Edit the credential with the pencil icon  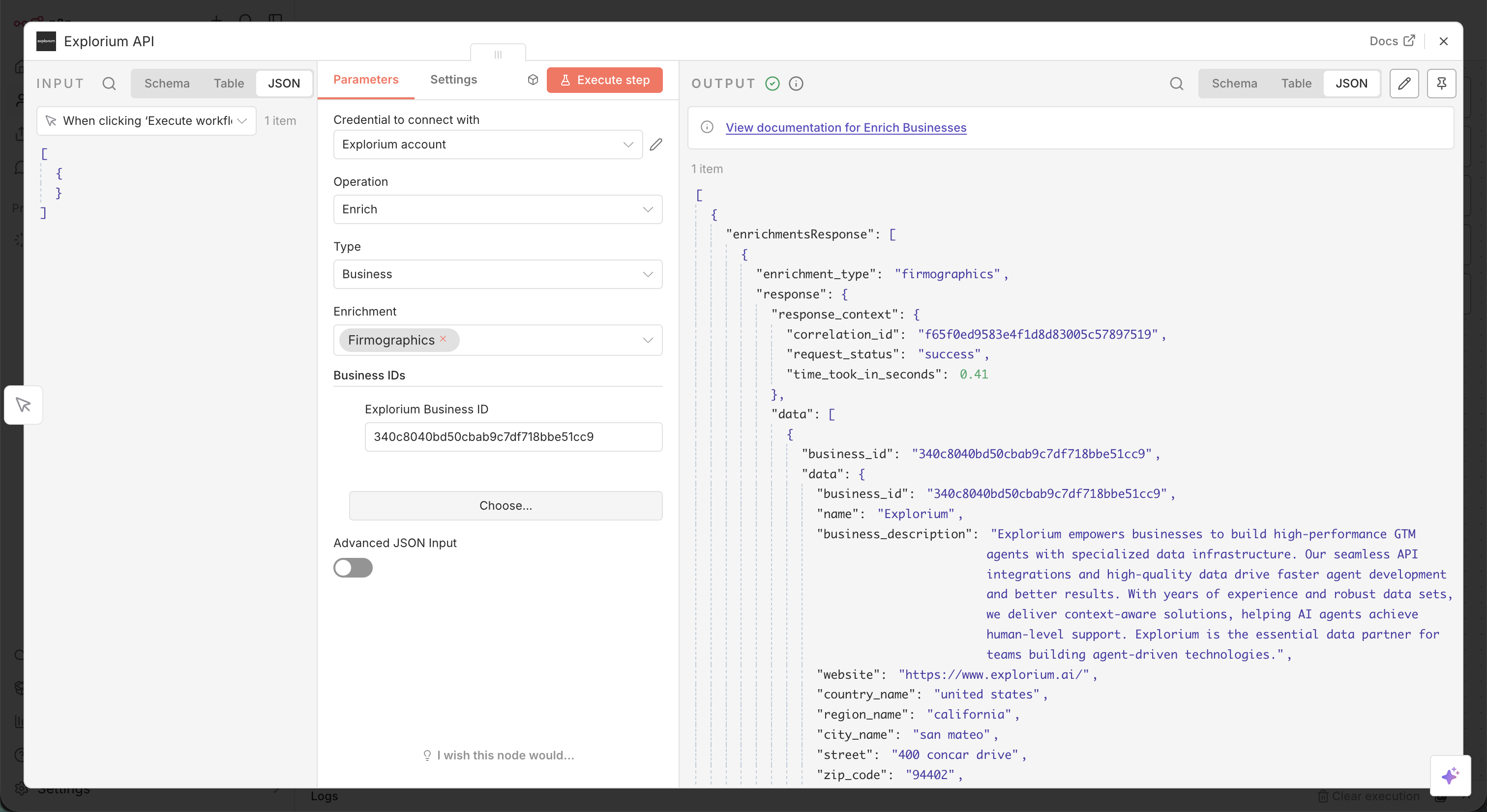[x=656, y=145]
